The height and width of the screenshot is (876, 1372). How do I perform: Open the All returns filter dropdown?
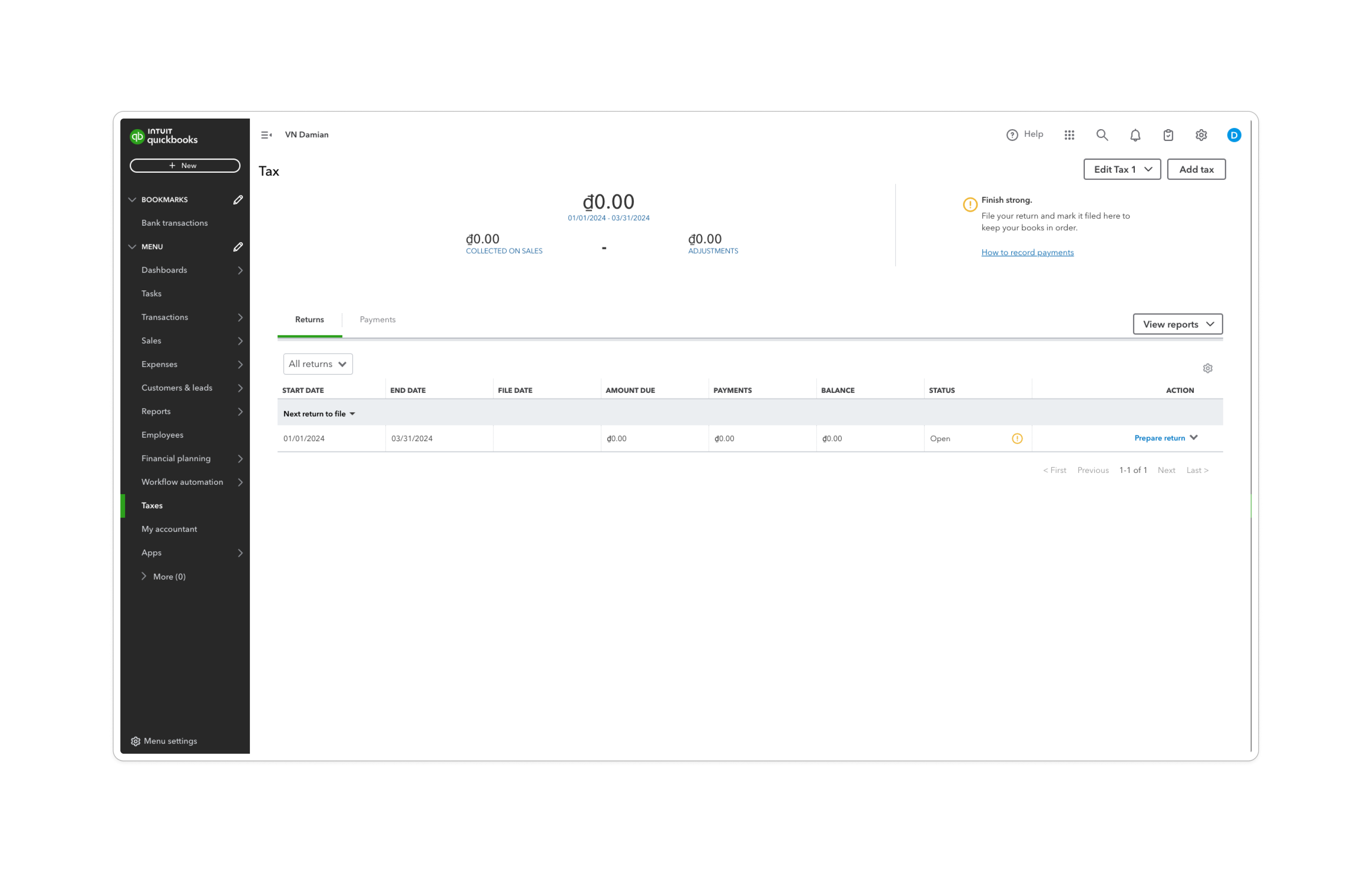(x=317, y=364)
